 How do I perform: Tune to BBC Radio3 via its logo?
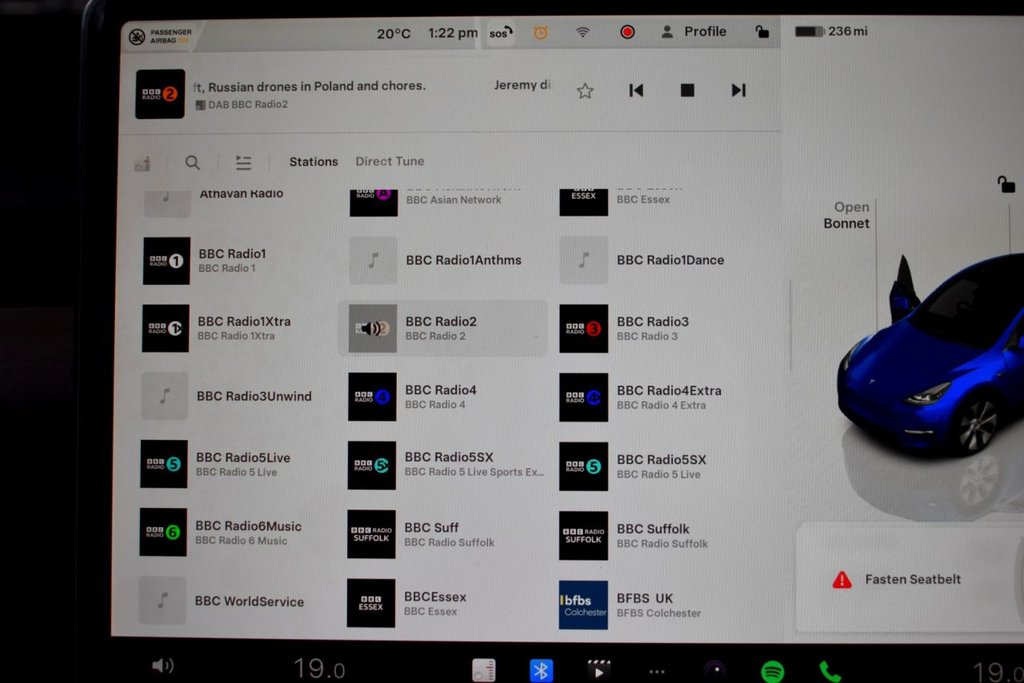(583, 328)
